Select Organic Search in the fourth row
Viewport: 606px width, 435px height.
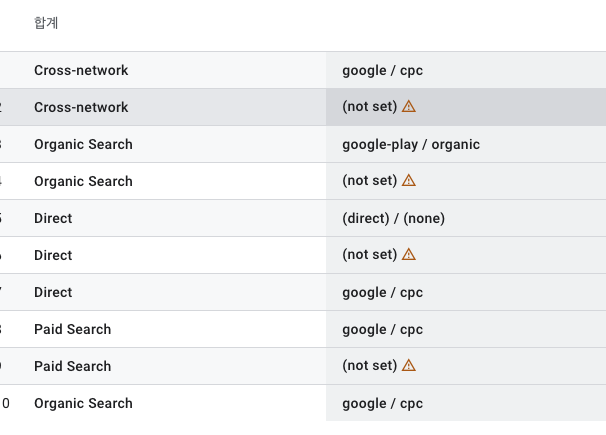coord(83,181)
